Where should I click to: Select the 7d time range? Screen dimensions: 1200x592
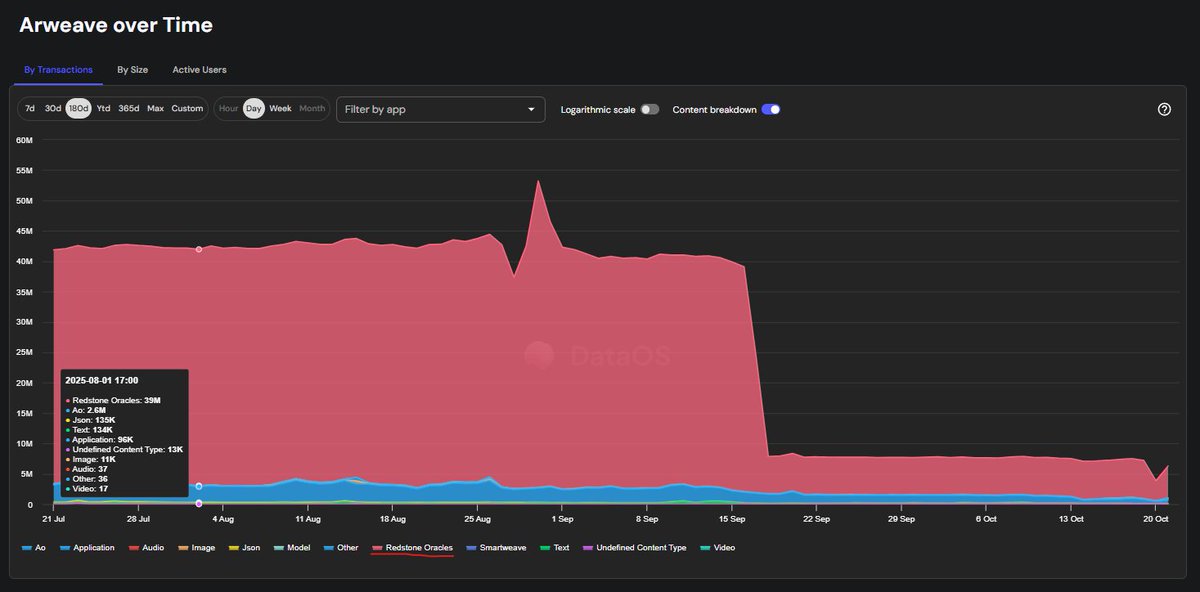pyautogui.click(x=30, y=108)
